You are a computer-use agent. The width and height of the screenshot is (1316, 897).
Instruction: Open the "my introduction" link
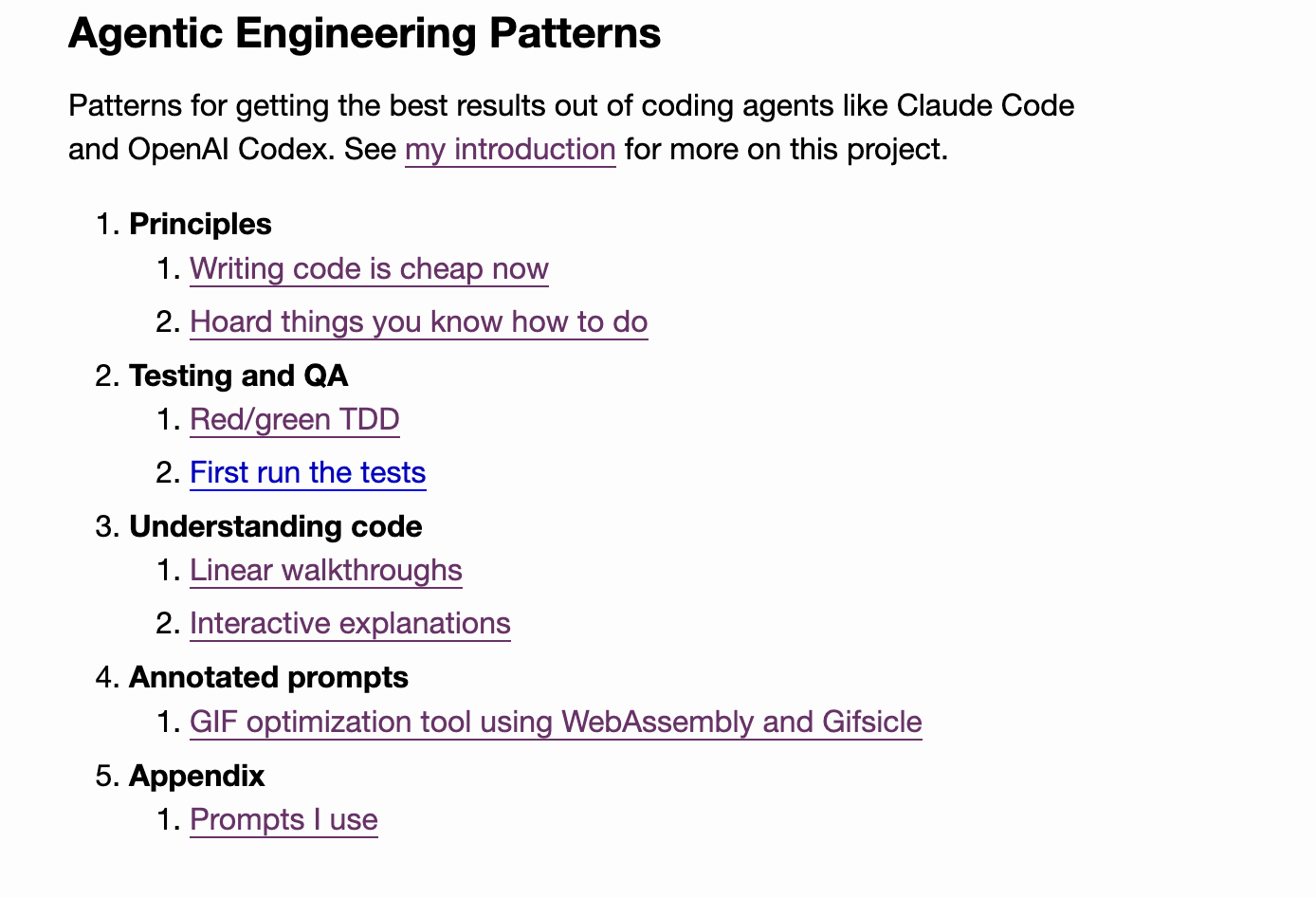[x=510, y=150]
